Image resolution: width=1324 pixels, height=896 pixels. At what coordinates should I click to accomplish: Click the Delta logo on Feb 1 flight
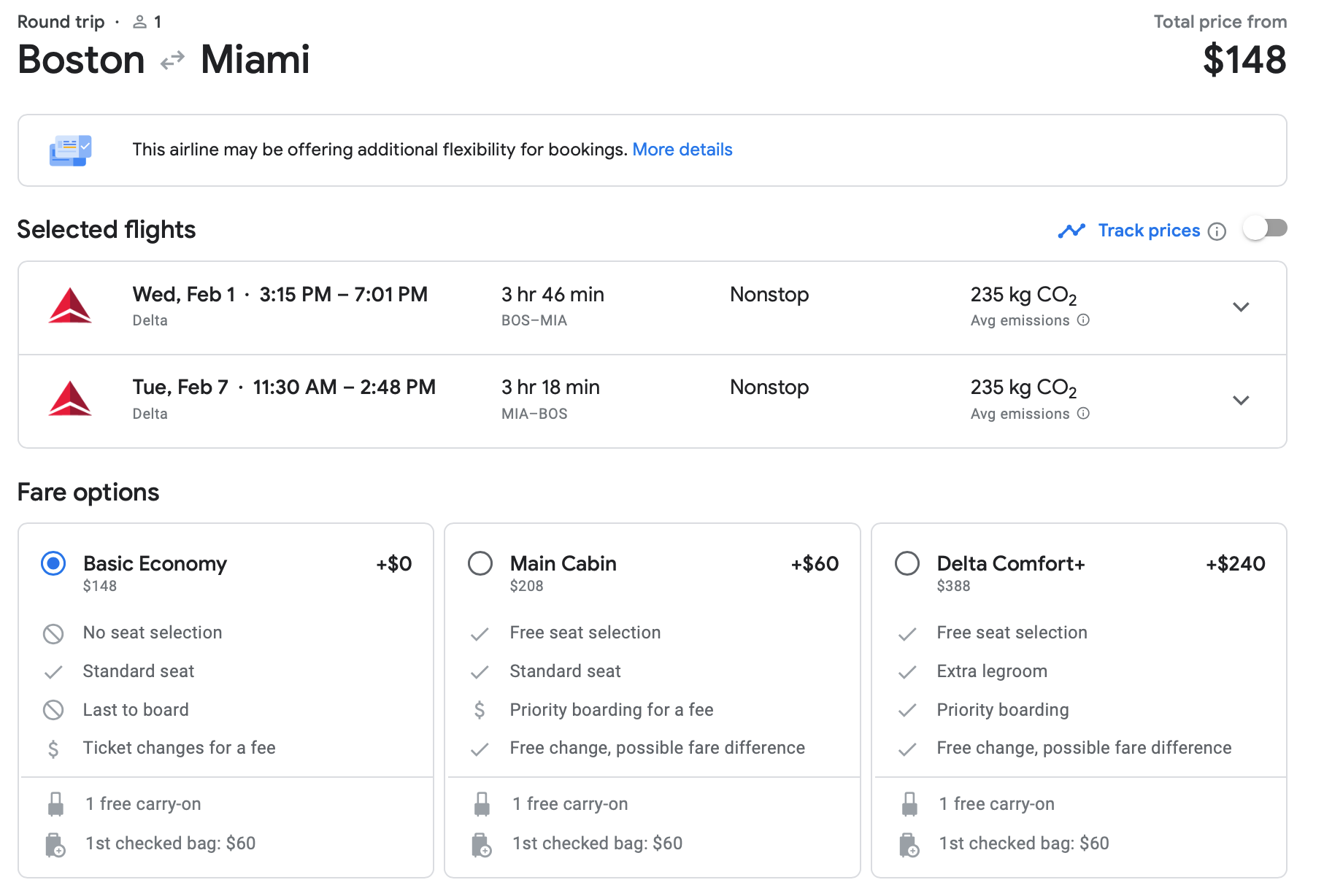70,306
